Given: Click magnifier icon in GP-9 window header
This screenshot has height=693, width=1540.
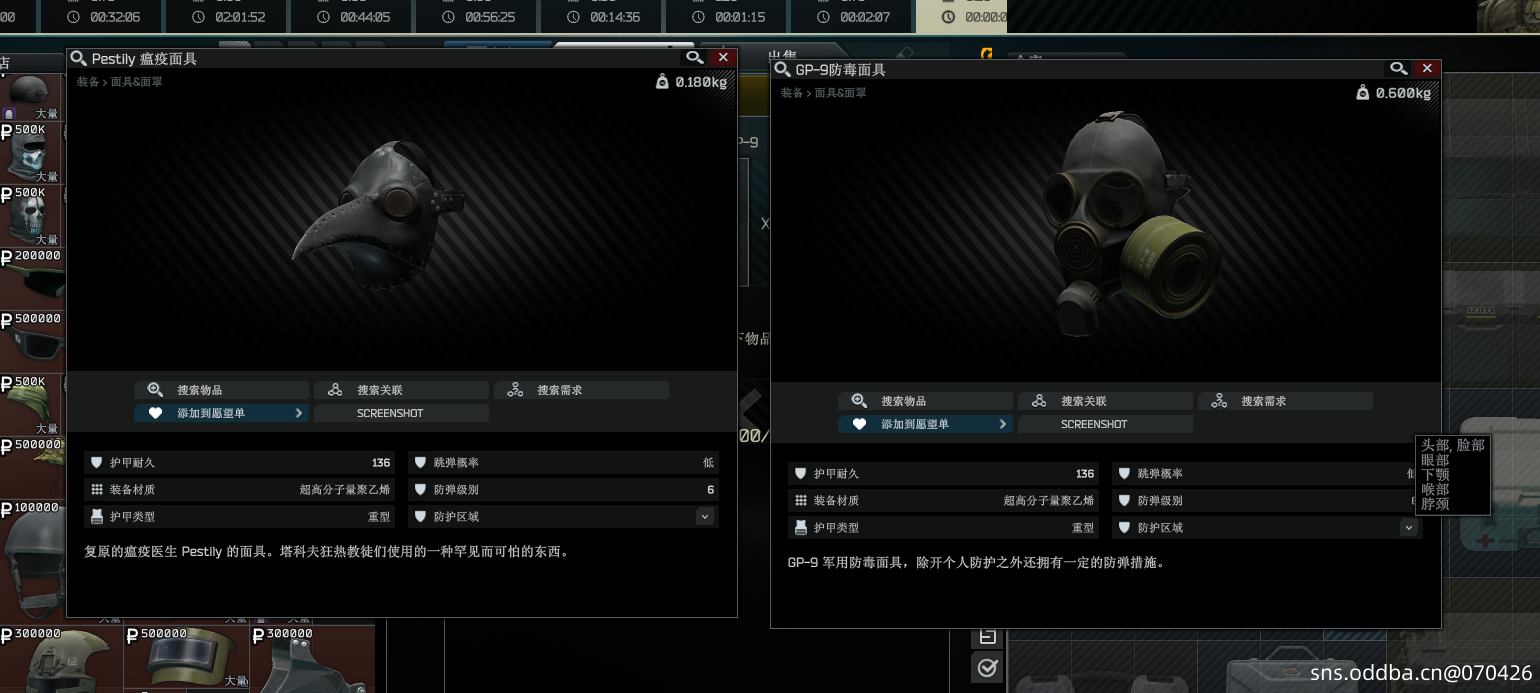Looking at the screenshot, I should click(1399, 68).
